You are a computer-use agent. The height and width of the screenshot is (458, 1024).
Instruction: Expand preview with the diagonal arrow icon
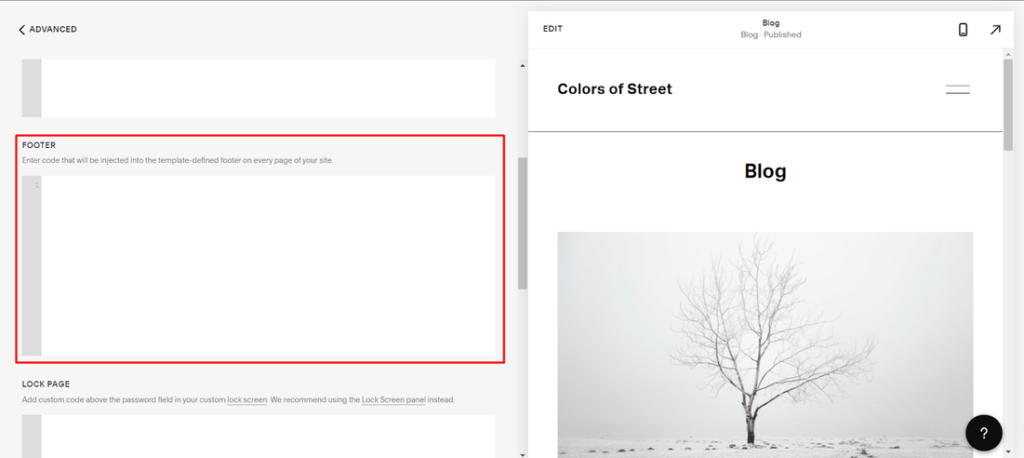pyautogui.click(x=995, y=29)
